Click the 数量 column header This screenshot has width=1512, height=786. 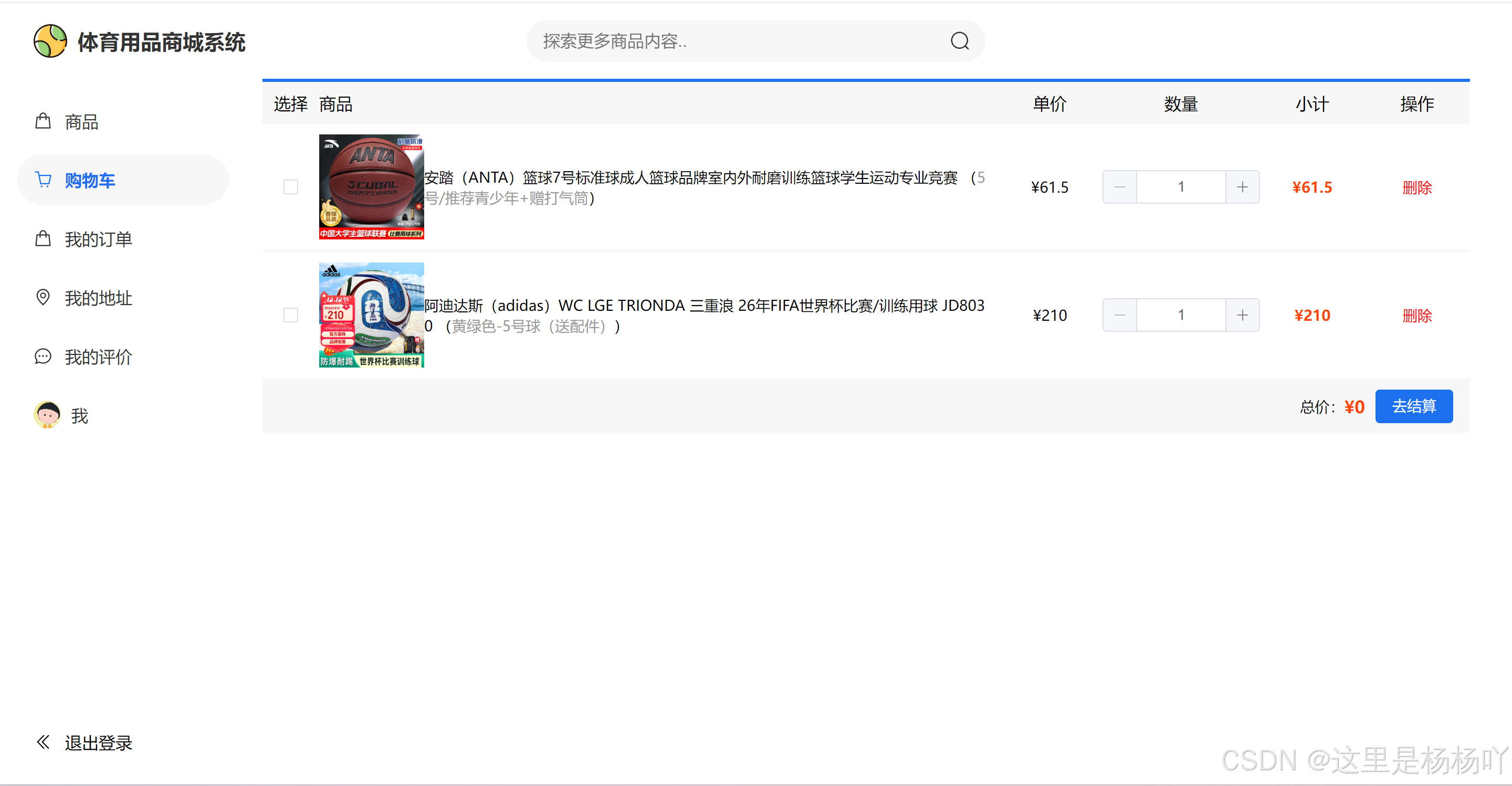(x=1181, y=104)
